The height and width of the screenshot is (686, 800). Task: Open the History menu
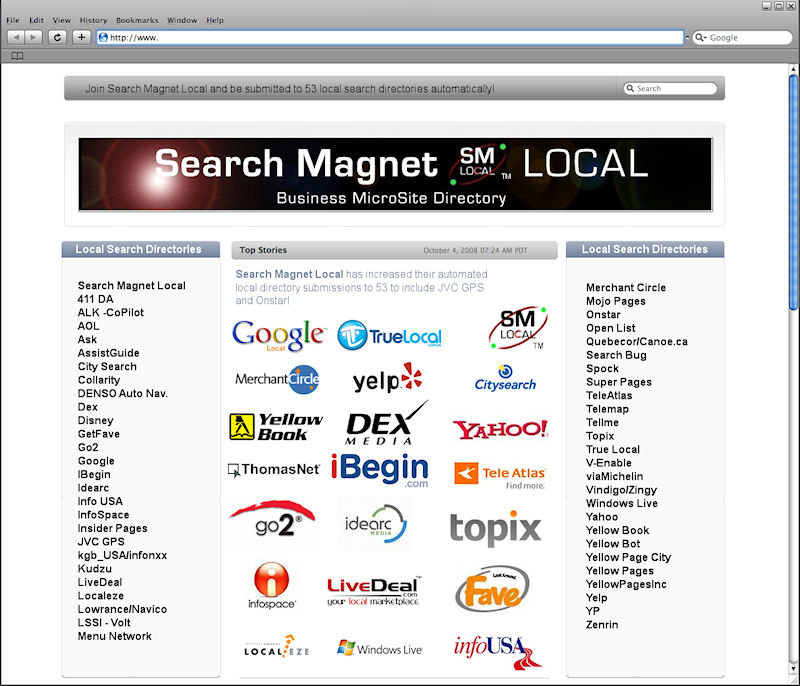(93, 20)
